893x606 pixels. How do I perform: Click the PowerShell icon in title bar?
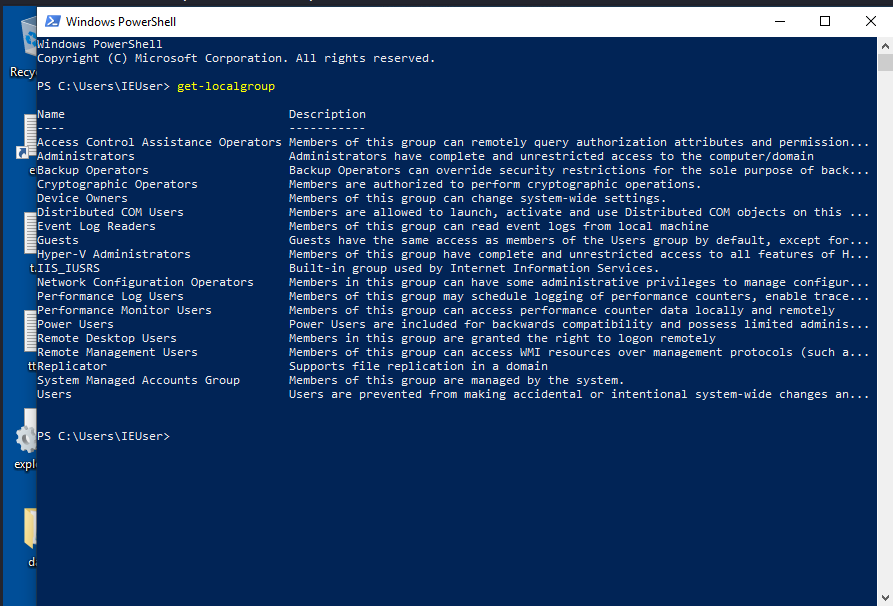click(52, 22)
